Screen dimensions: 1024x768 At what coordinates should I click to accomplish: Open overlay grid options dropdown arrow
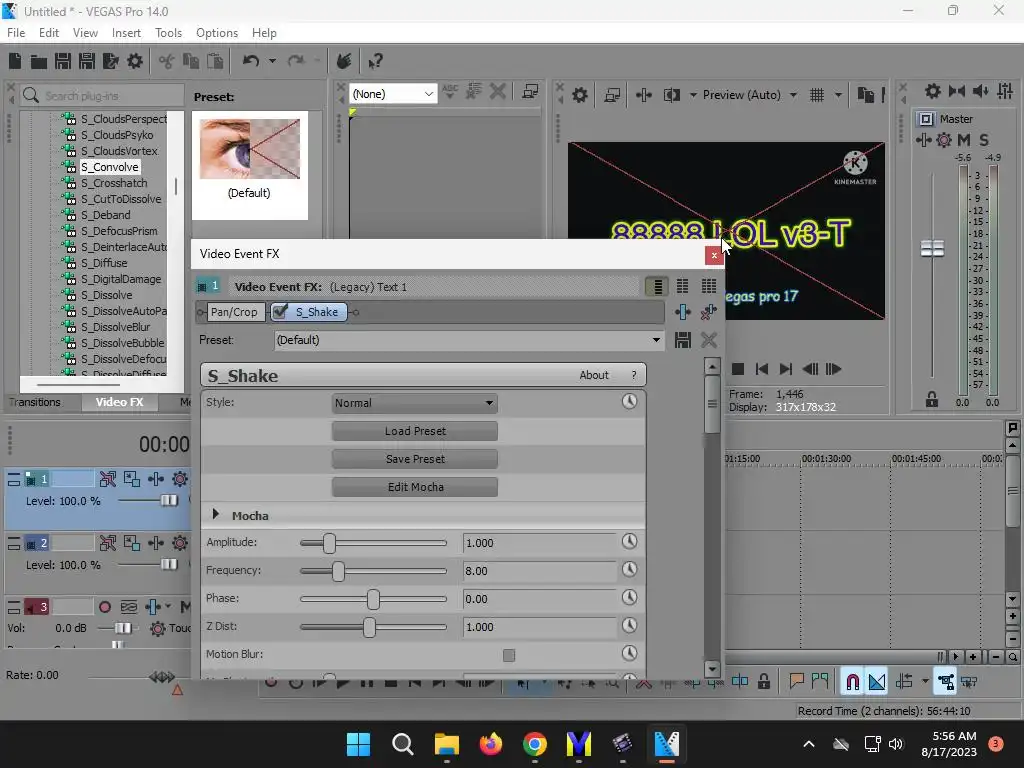point(838,95)
